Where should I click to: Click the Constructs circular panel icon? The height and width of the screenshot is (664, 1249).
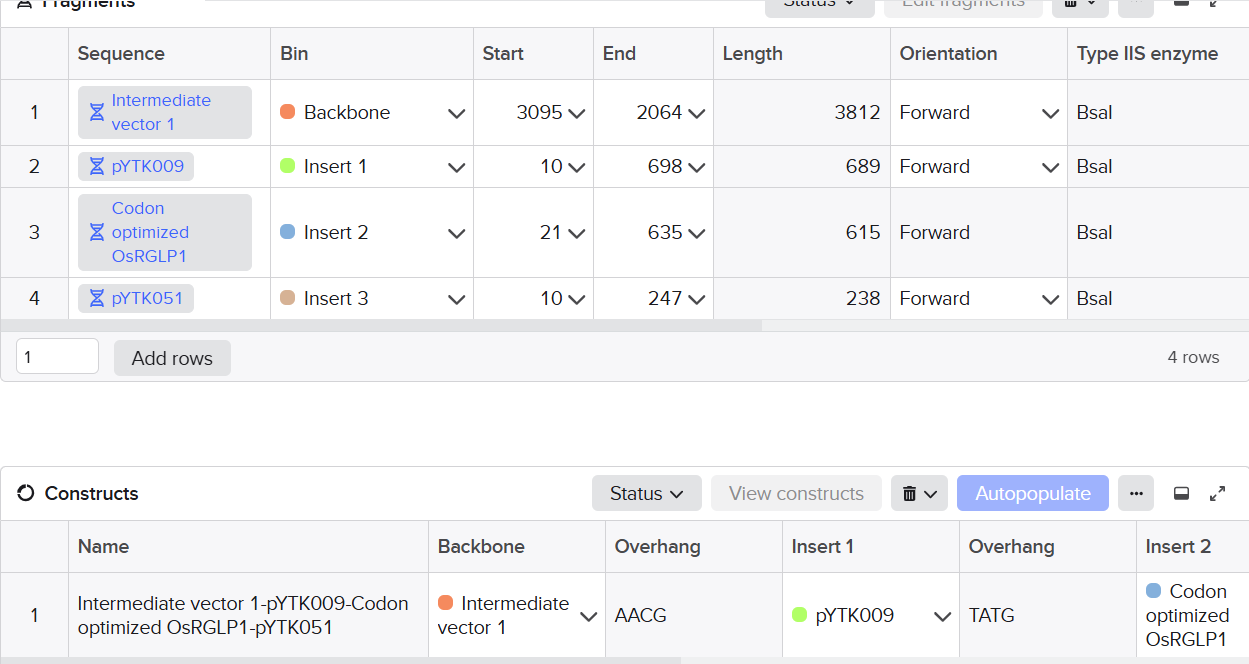(x=26, y=493)
